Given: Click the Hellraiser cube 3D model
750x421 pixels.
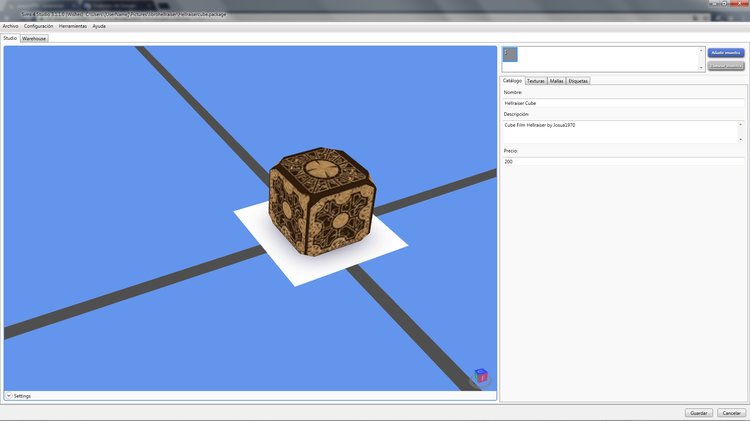Looking at the screenshot, I should (x=321, y=201).
